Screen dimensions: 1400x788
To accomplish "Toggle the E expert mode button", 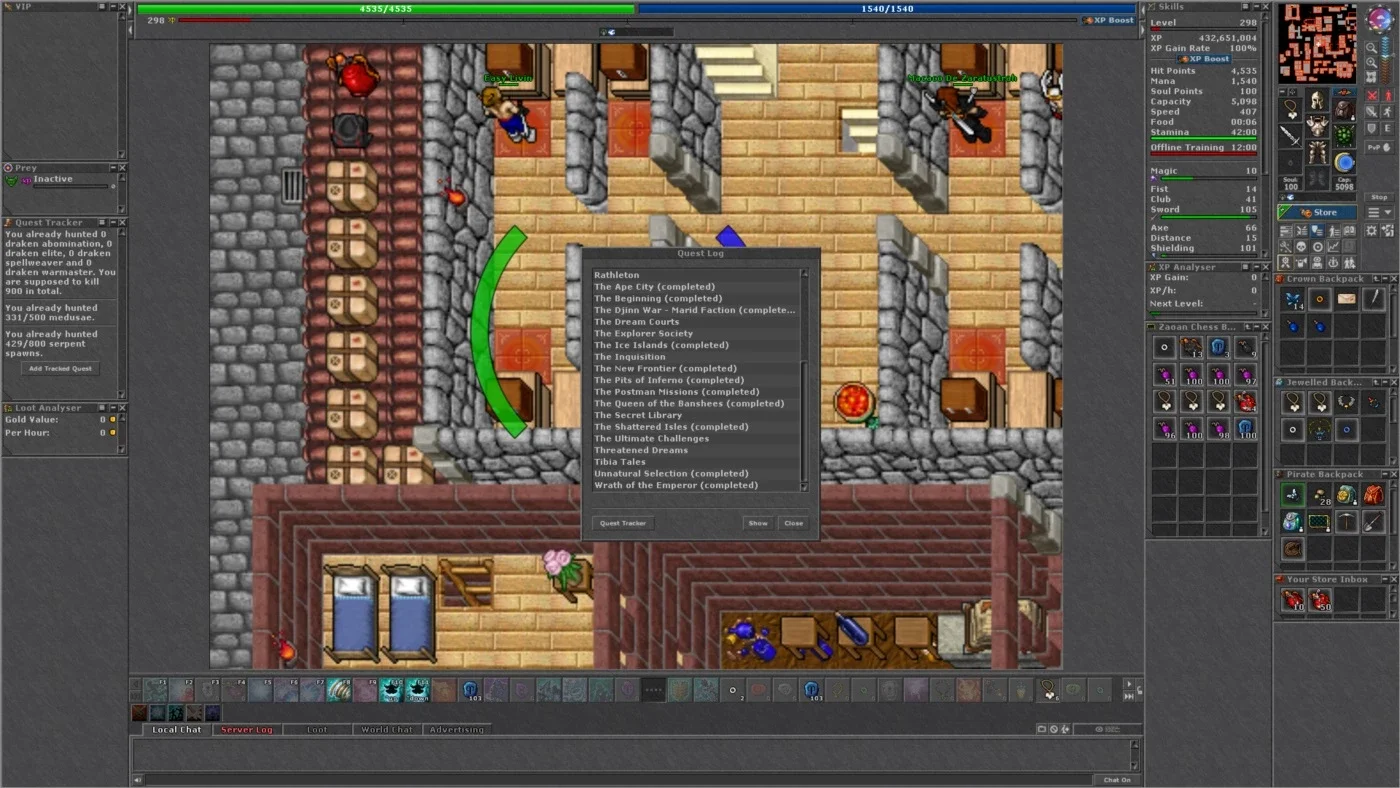I will click(x=1387, y=129).
